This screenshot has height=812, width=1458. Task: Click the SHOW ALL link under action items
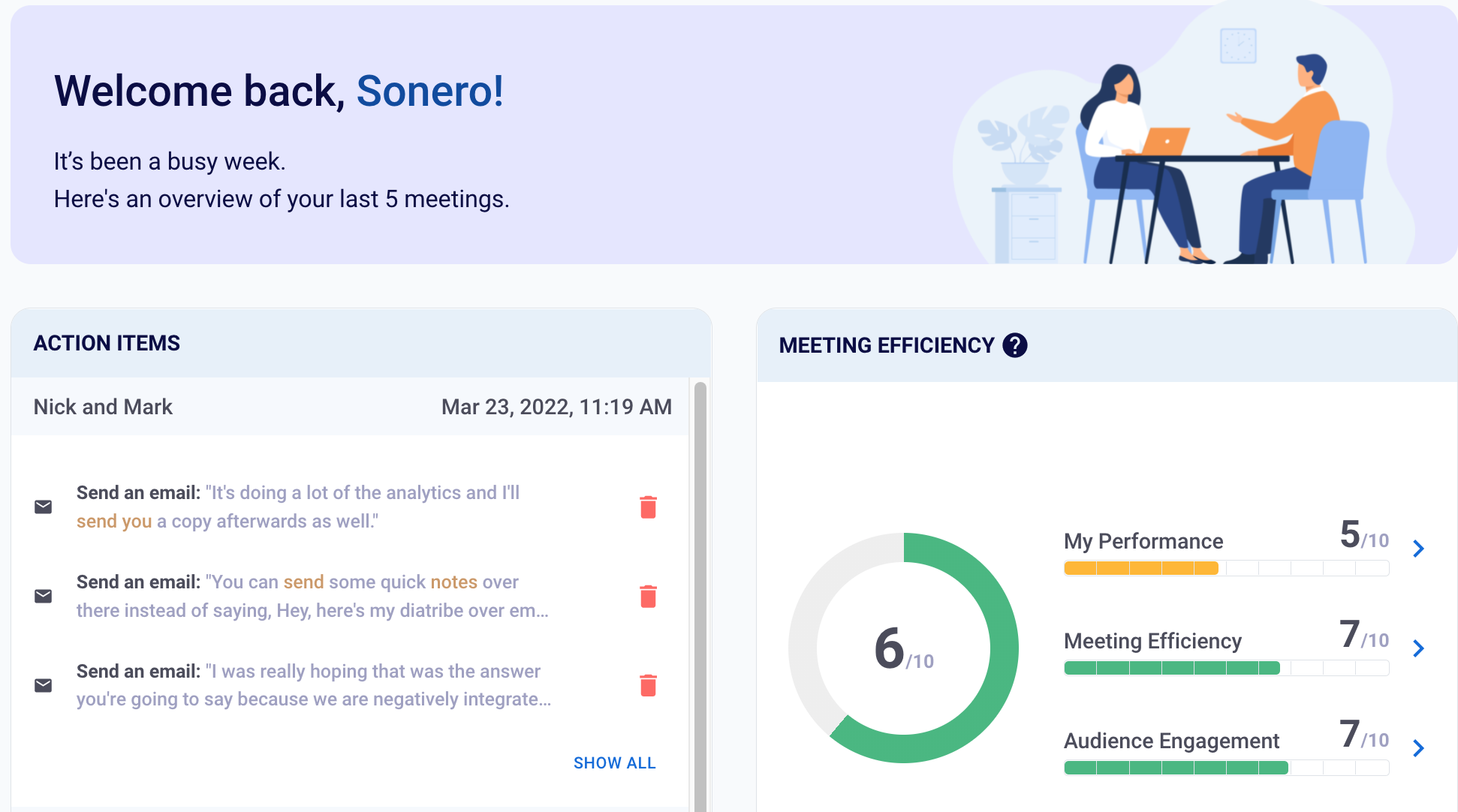click(614, 762)
